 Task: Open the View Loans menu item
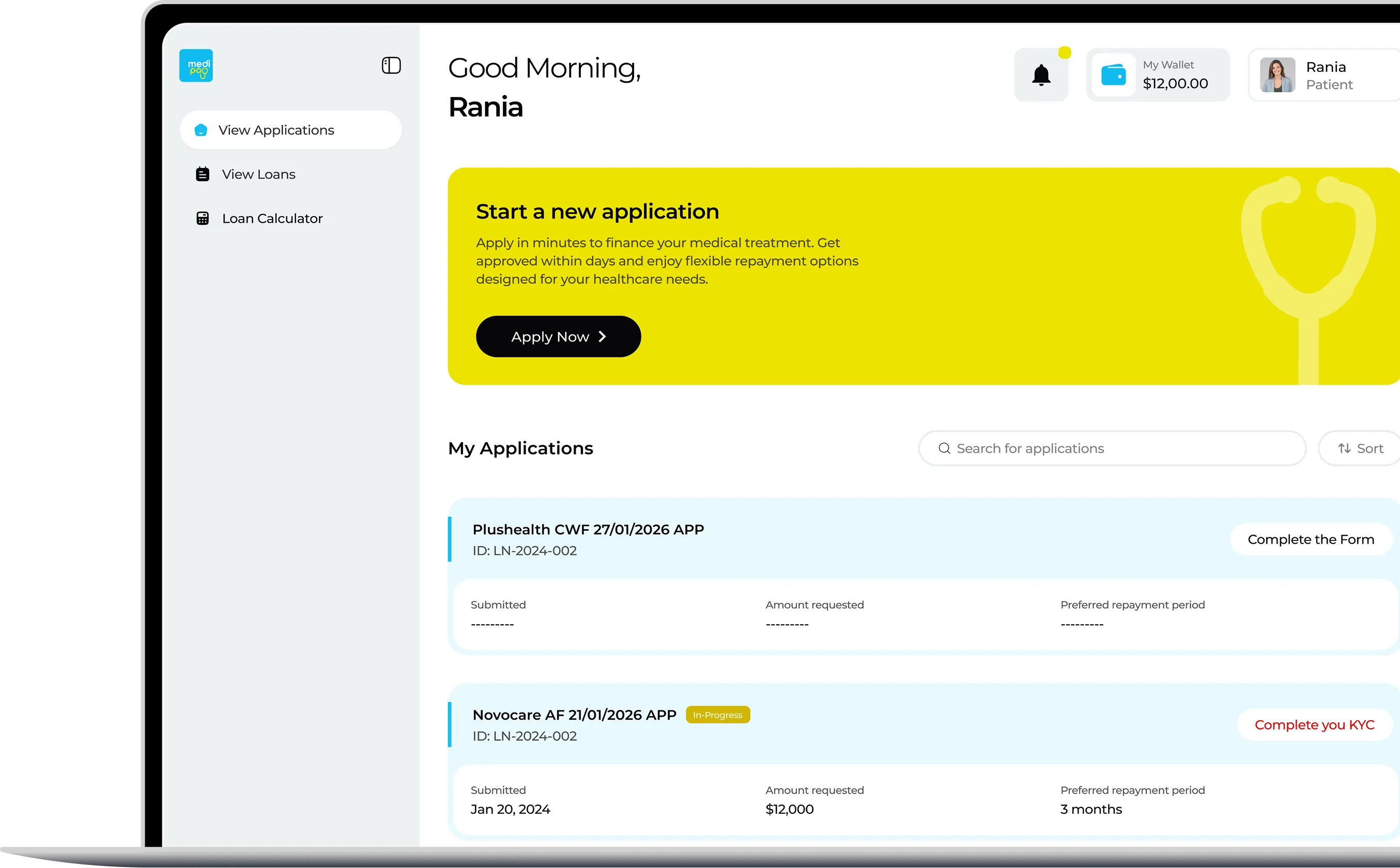(x=258, y=174)
